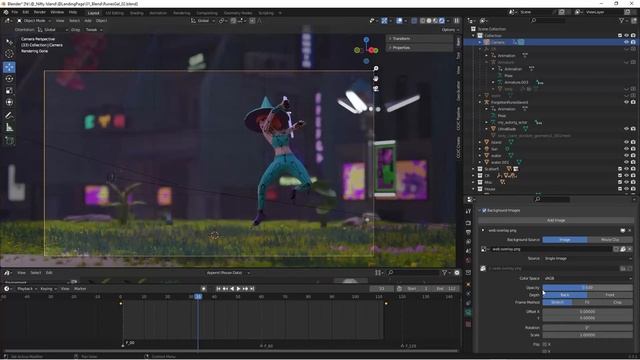Click the pan hand viewport icon
This screenshot has height=360, width=640.
click(376, 78)
